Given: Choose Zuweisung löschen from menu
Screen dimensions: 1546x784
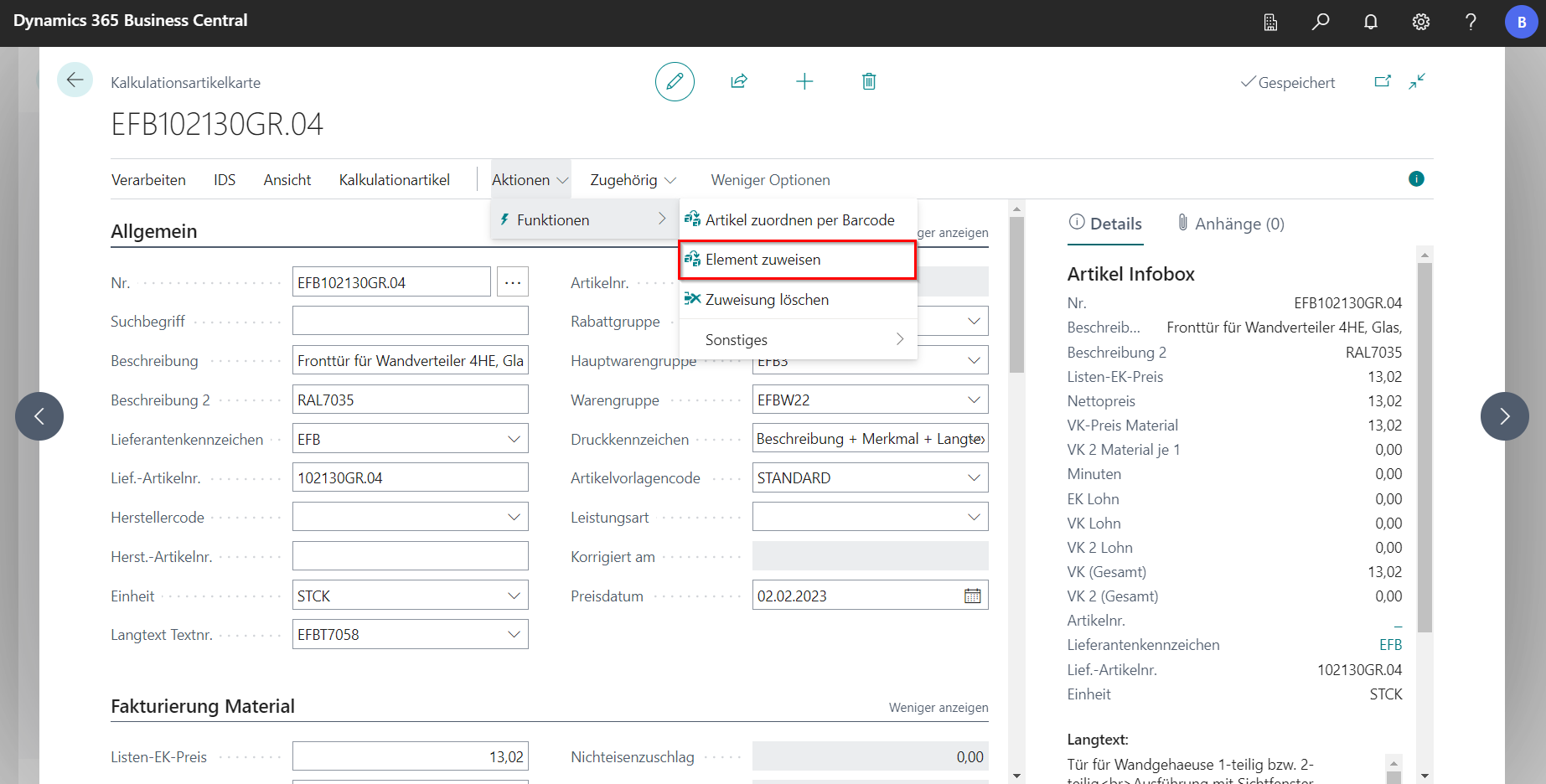Looking at the screenshot, I should point(767,300).
